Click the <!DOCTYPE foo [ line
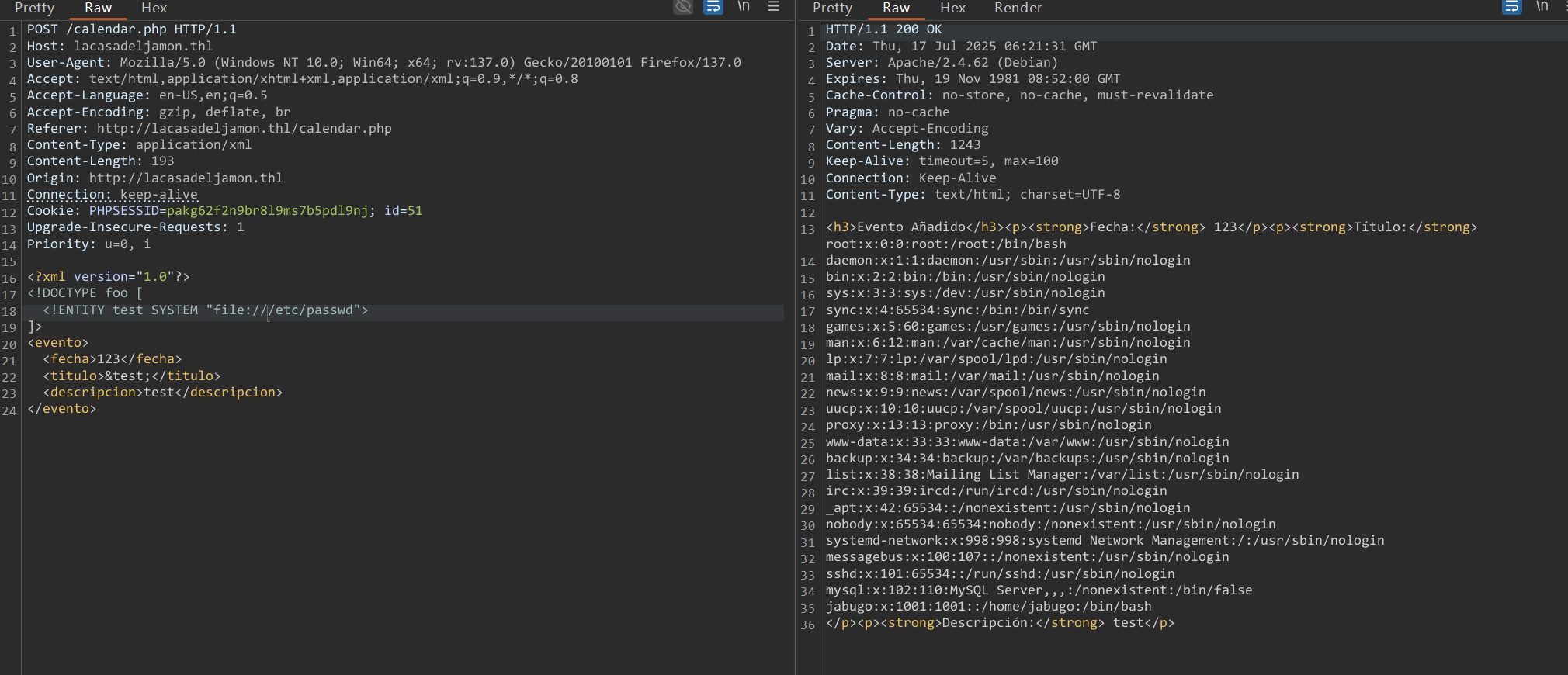1568x675 pixels. 85,293
